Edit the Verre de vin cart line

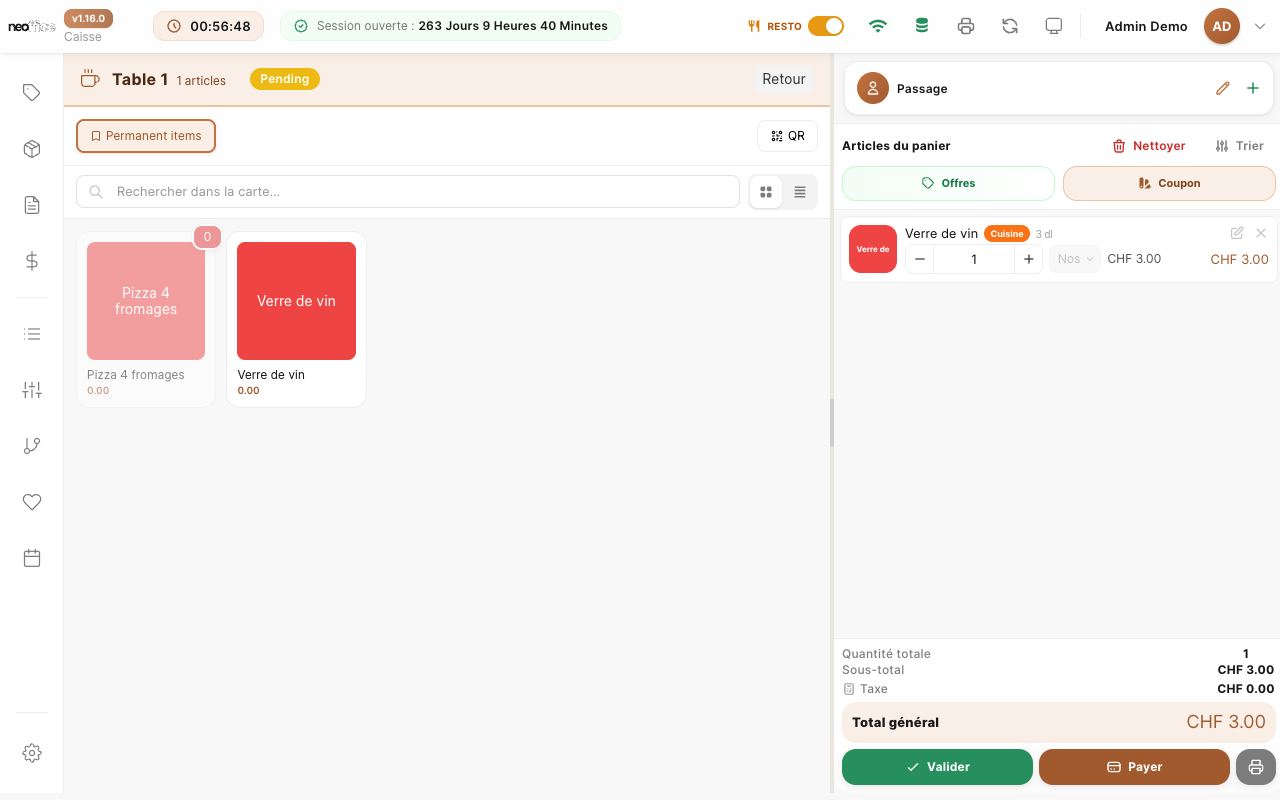tap(1237, 233)
